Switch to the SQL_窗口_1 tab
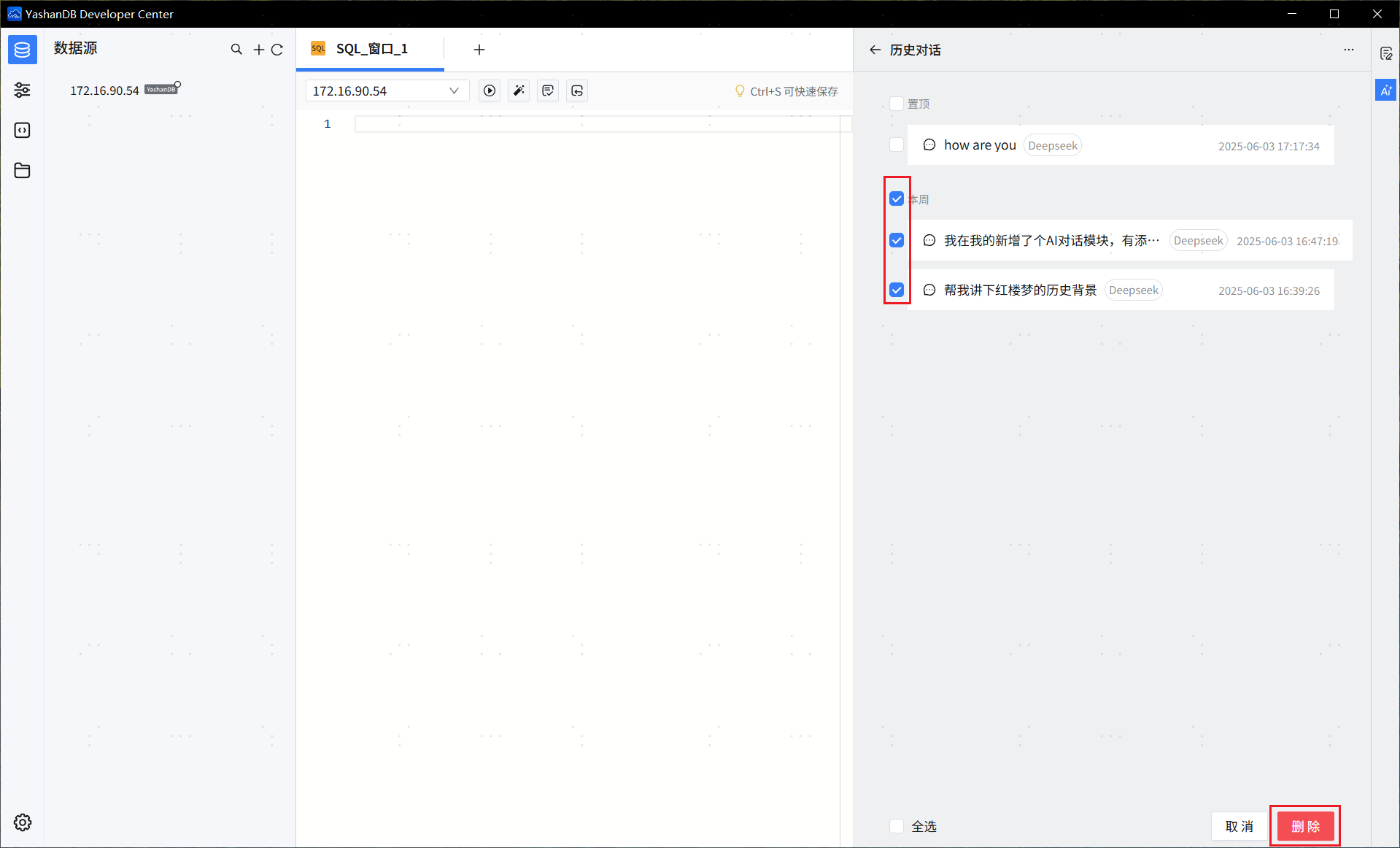 [371, 49]
